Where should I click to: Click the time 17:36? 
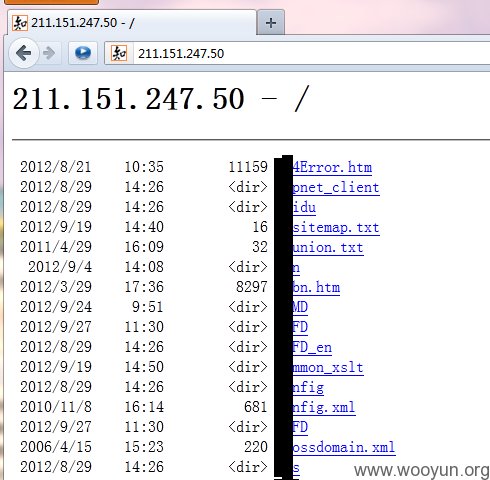coord(144,287)
